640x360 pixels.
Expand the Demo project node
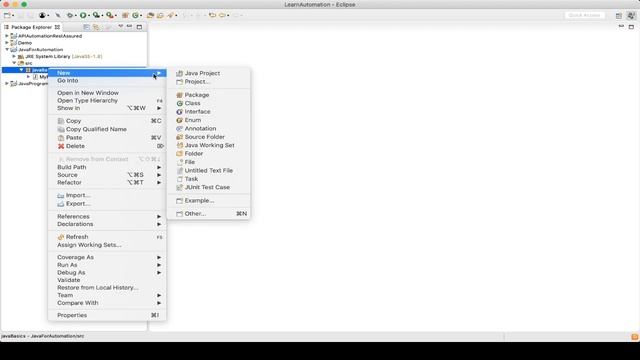pos(7,42)
